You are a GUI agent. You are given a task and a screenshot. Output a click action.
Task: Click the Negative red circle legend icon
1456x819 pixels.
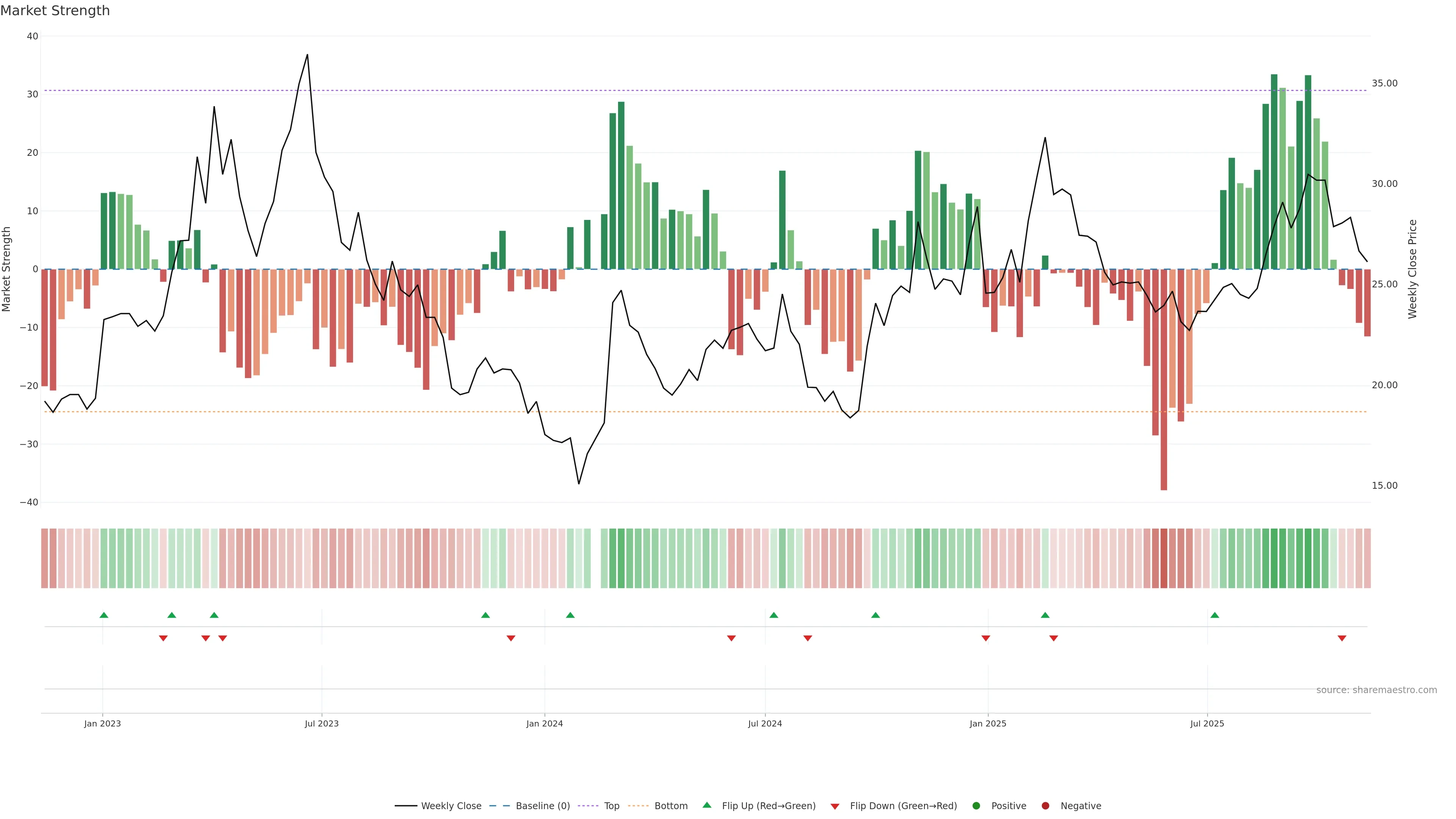click(1045, 806)
